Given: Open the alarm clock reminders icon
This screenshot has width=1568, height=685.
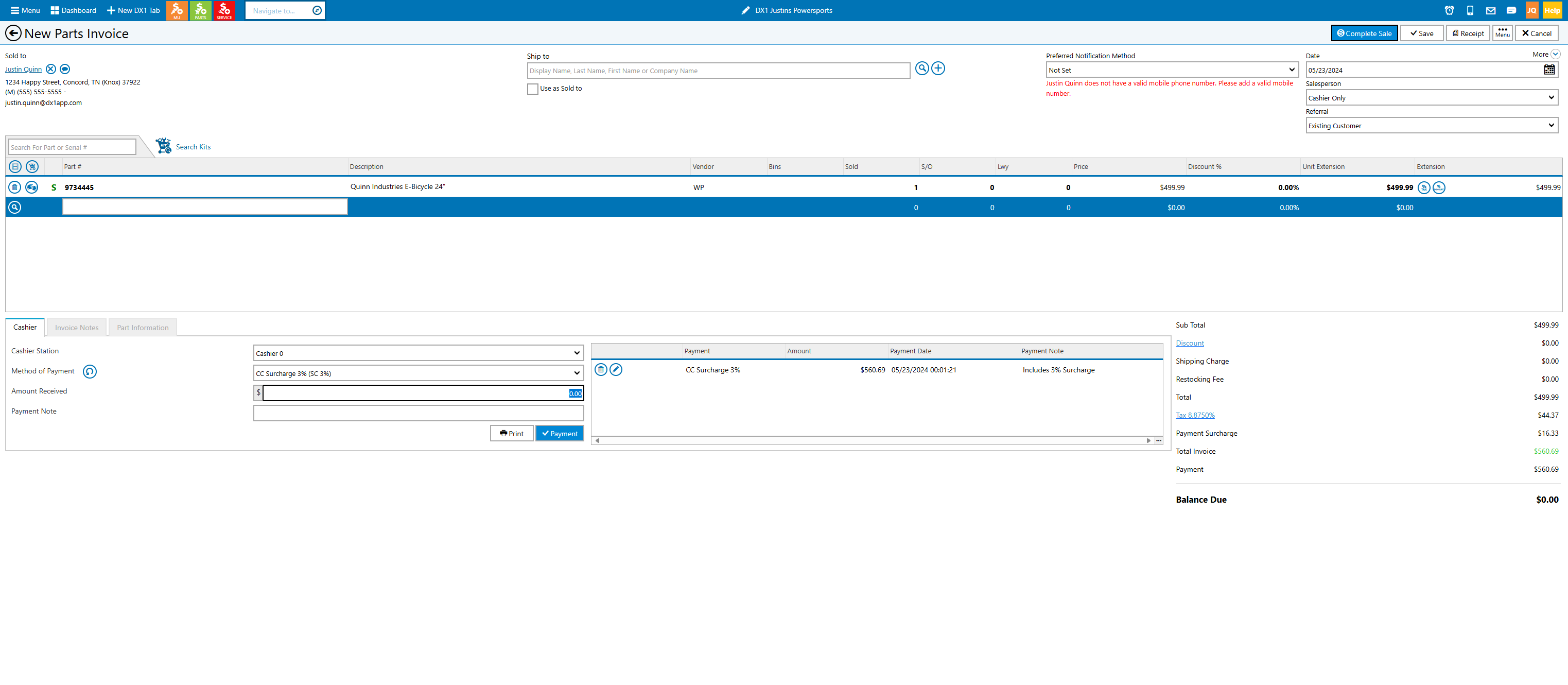Looking at the screenshot, I should pos(1449,10).
